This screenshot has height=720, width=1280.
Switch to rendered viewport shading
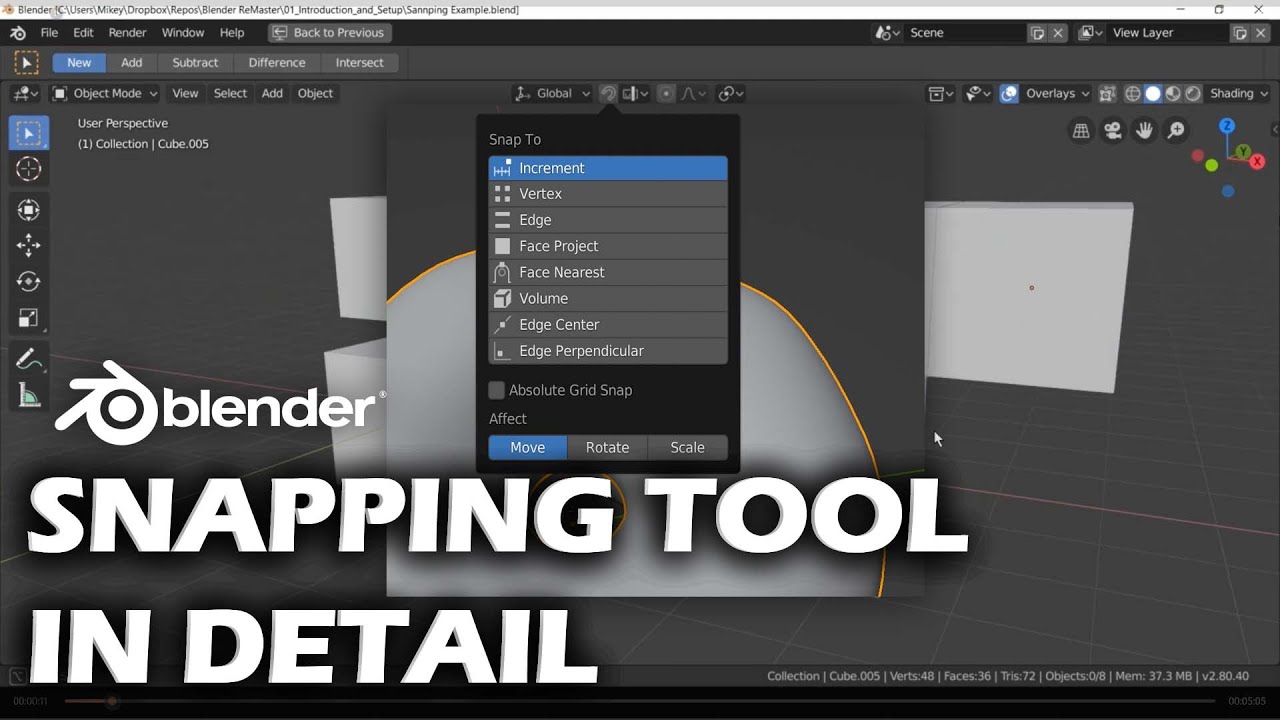pyautogui.click(x=1193, y=93)
